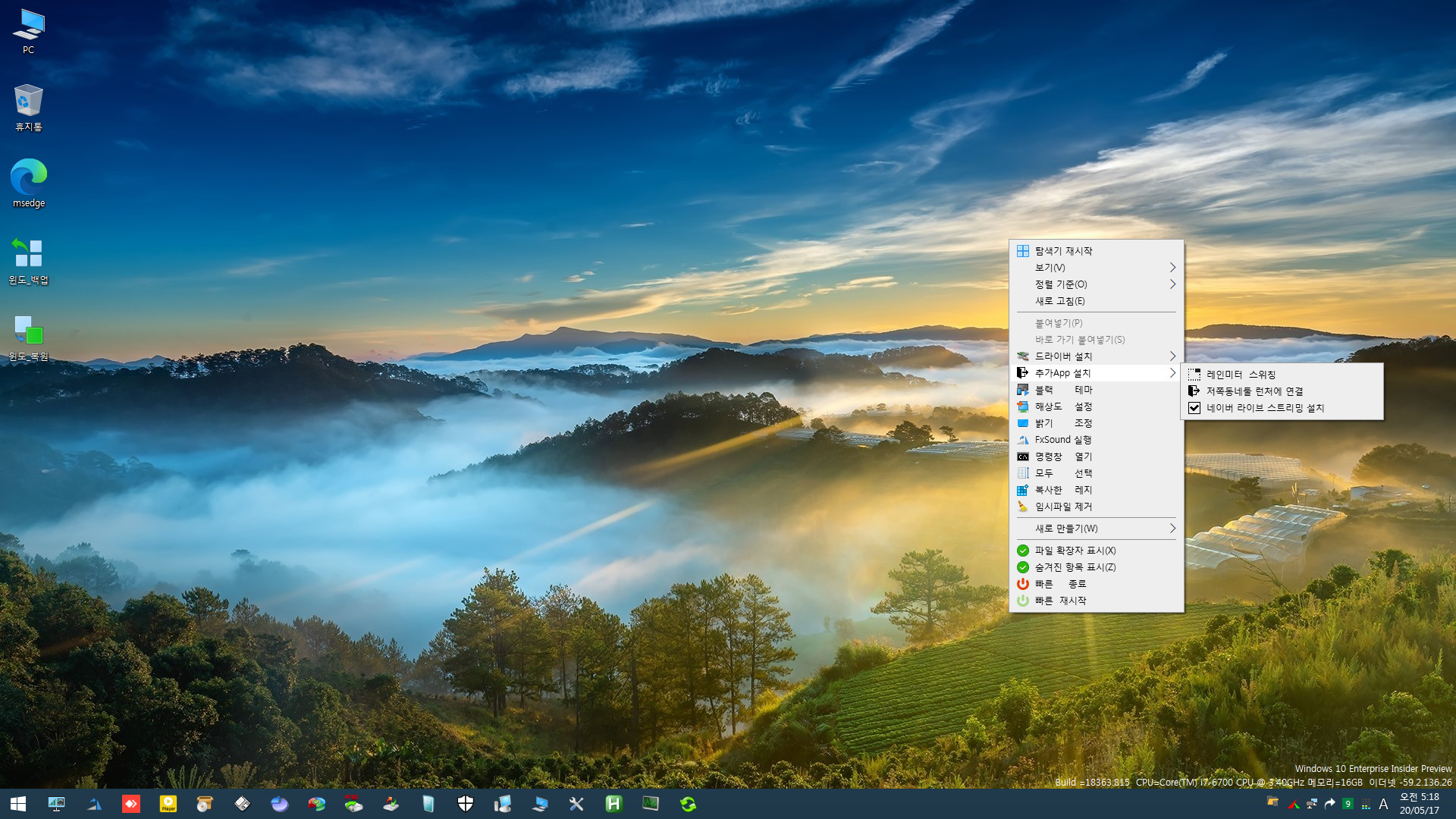This screenshot has width=1456, height=819.
Task: Open the green waveform monitor taskbar icon
Action: tap(651, 804)
